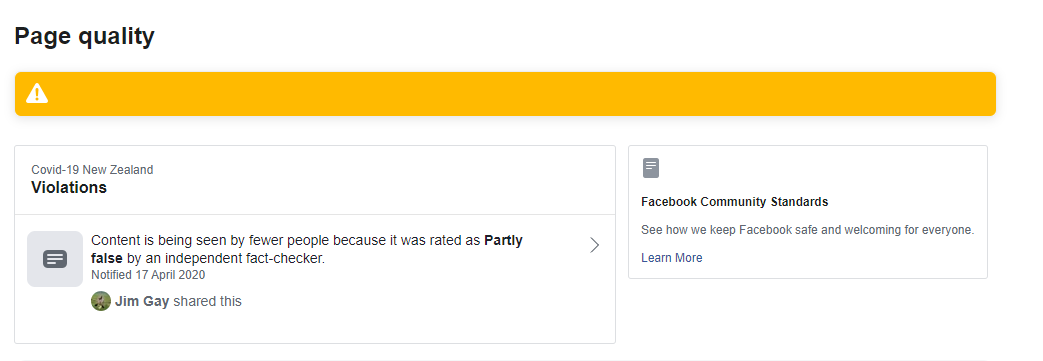Click Jim Gay's profile picture

click(100, 301)
